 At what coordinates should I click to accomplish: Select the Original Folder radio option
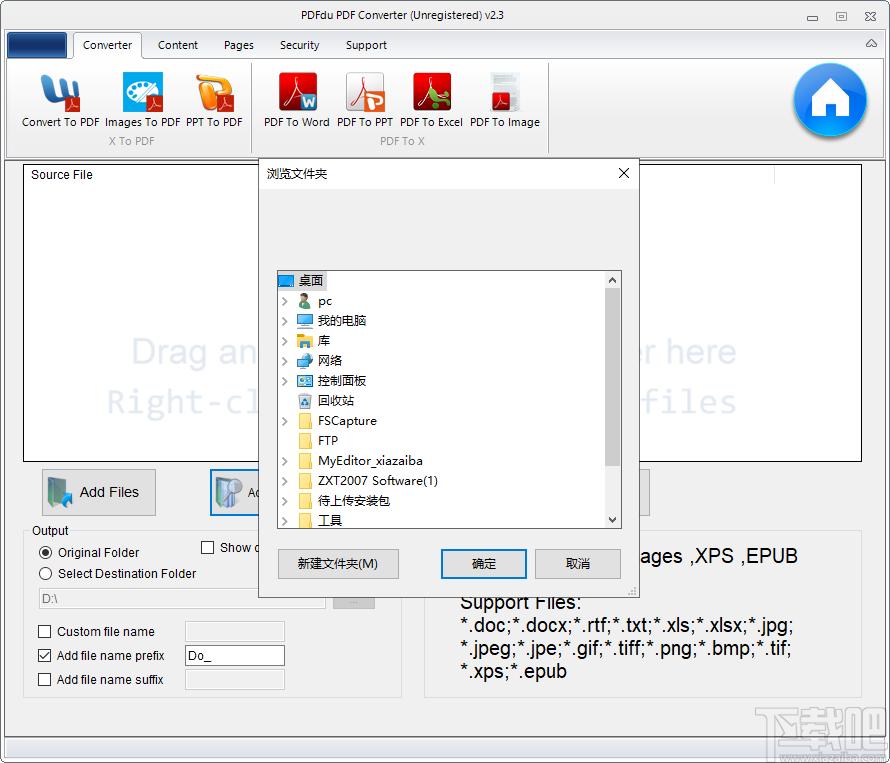pos(45,552)
